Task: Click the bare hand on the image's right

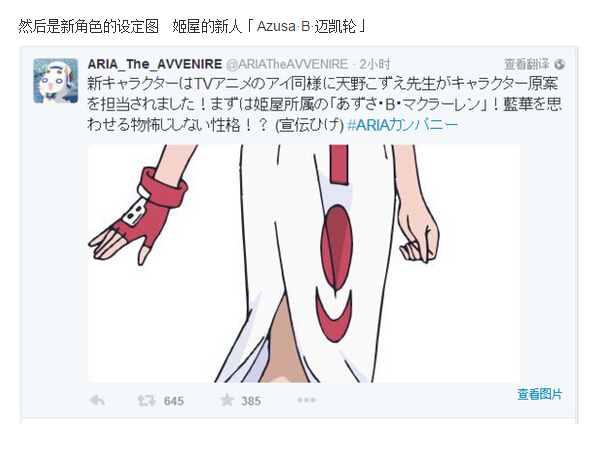Action: pos(419,233)
